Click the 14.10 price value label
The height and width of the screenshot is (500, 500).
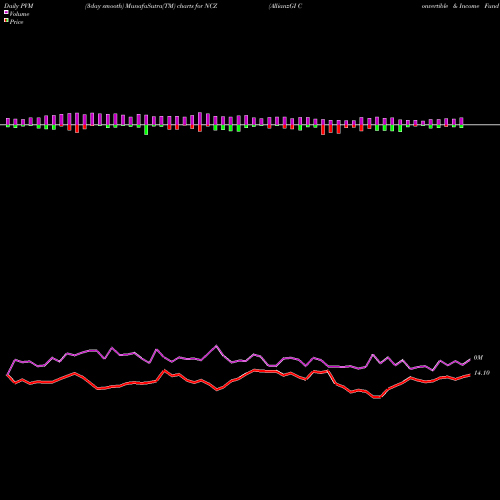(482, 373)
